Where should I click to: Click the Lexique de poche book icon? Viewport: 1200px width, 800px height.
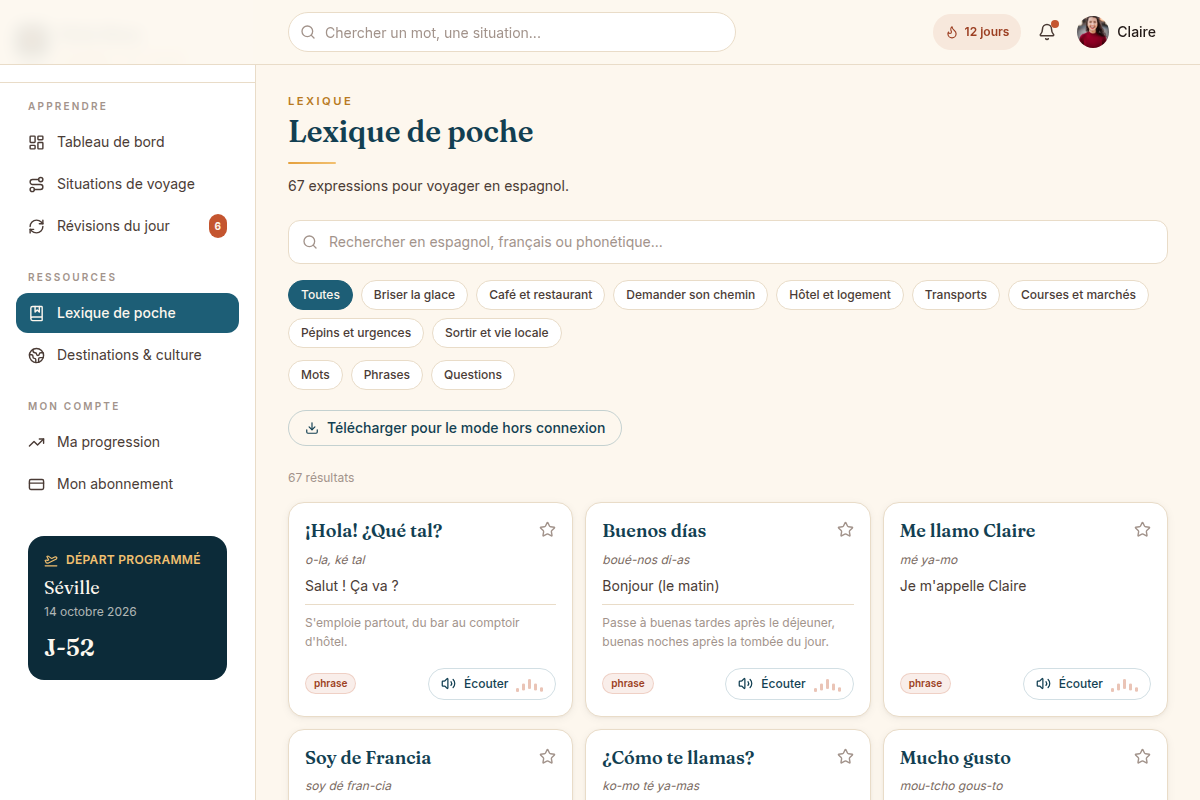(x=36, y=313)
